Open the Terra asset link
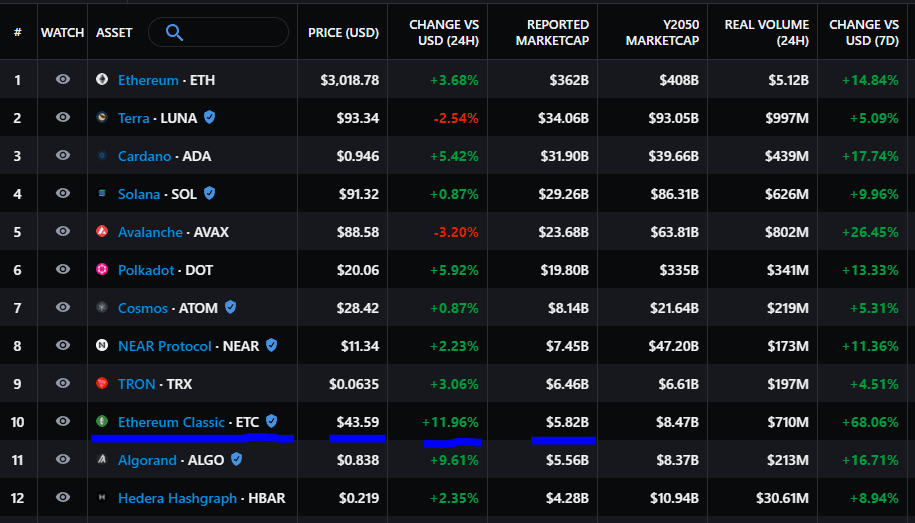The width and height of the screenshot is (915, 523). [134, 118]
